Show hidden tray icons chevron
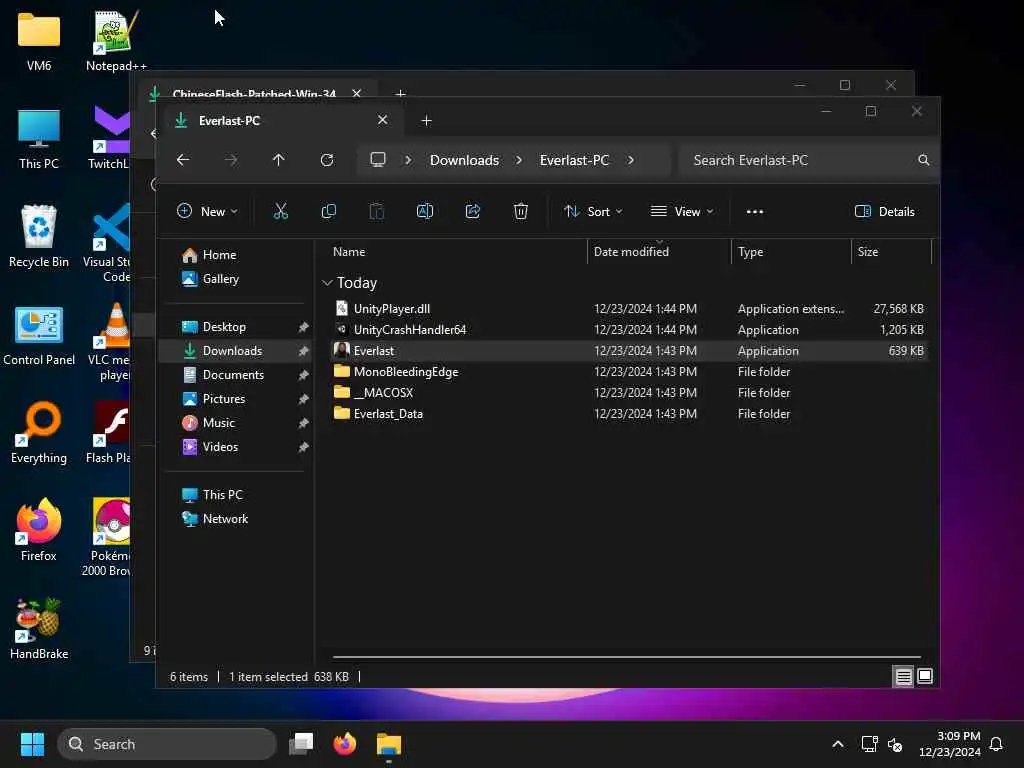 (838, 744)
